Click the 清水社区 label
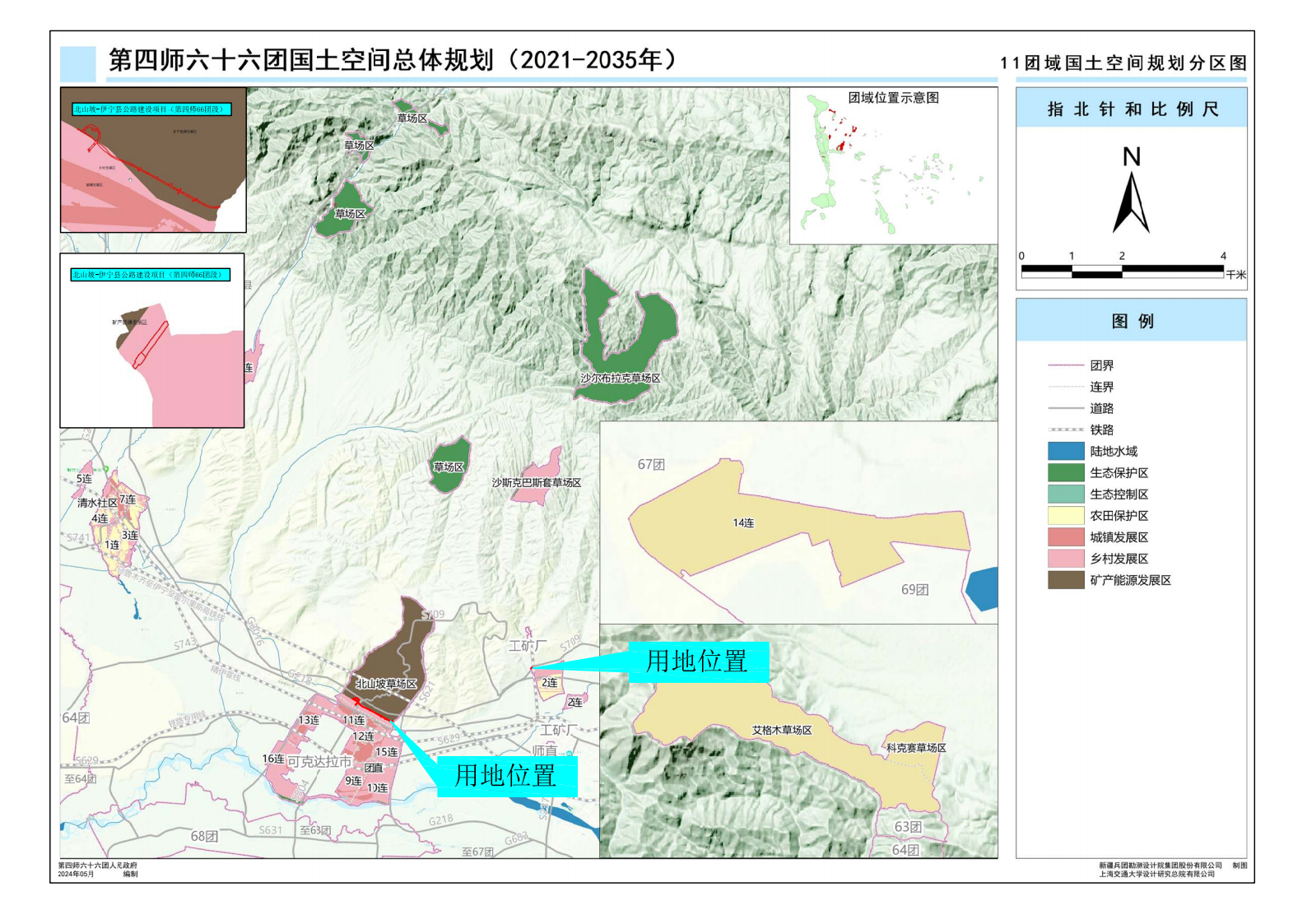Image resolution: width=1307 pixels, height=924 pixels. pos(97,503)
